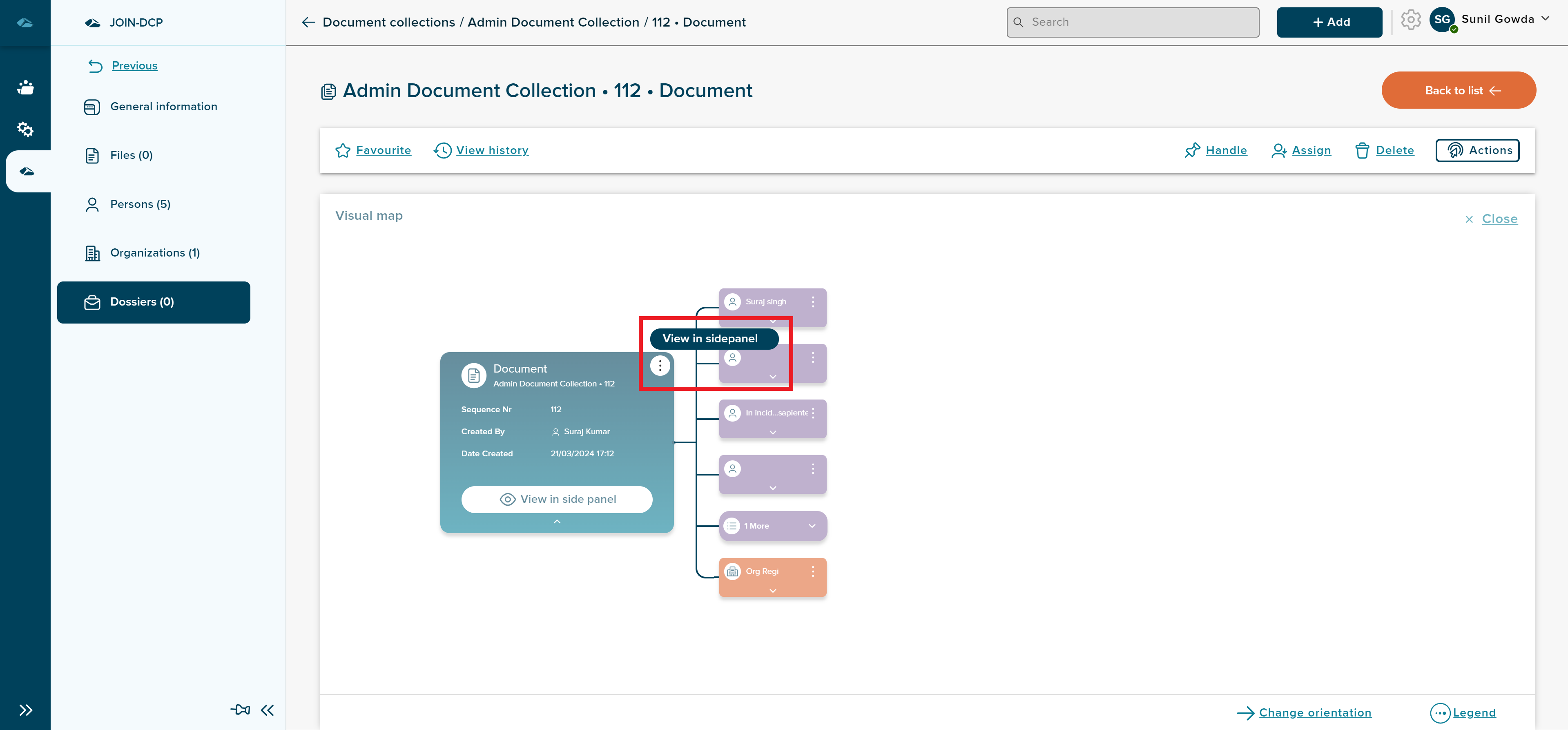Open the three-dot menu on Suraj singh node

pyautogui.click(x=813, y=302)
